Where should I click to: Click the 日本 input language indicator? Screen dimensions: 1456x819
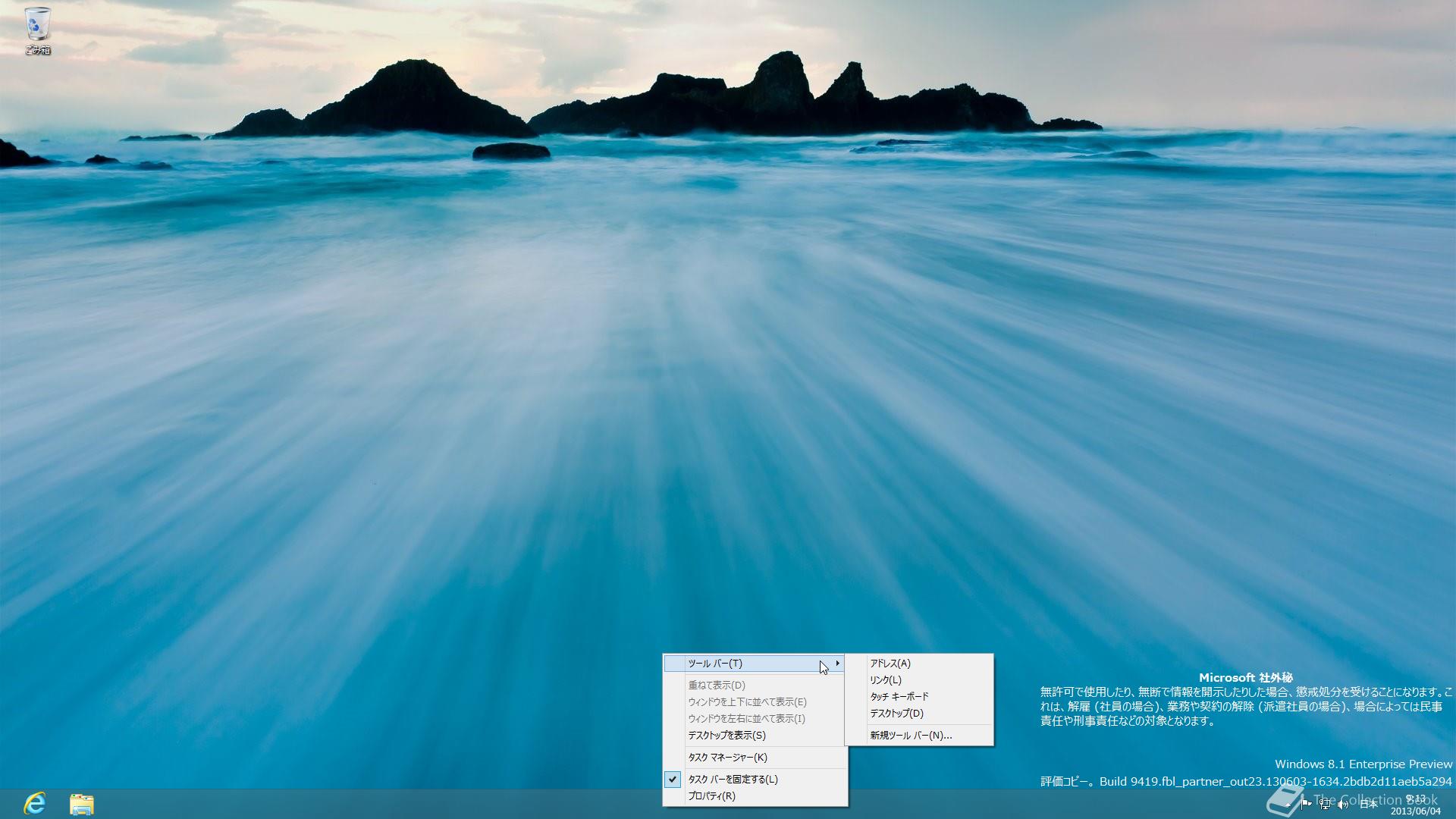point(1369,804)
